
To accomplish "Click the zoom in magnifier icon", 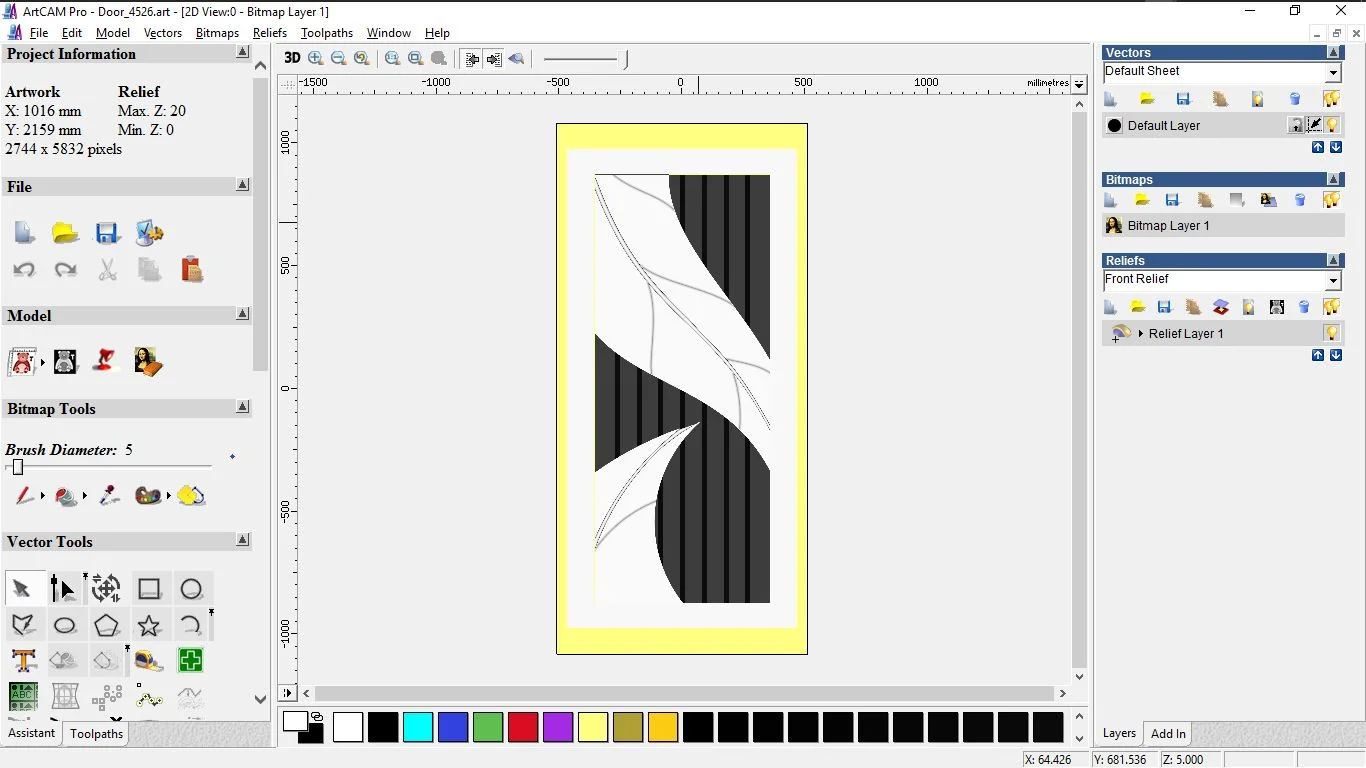I will (316, 58).
